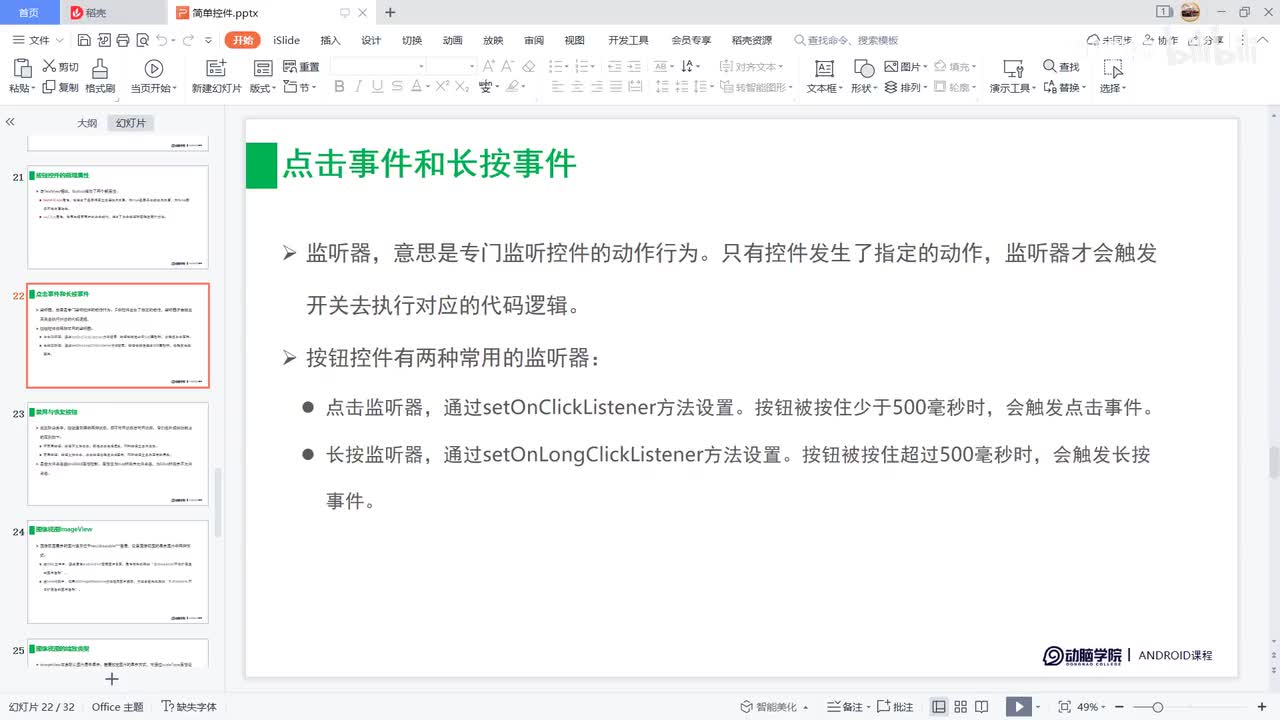
Task: Open the 大纲 (Outline) pane tab
Action: (87, 123)
